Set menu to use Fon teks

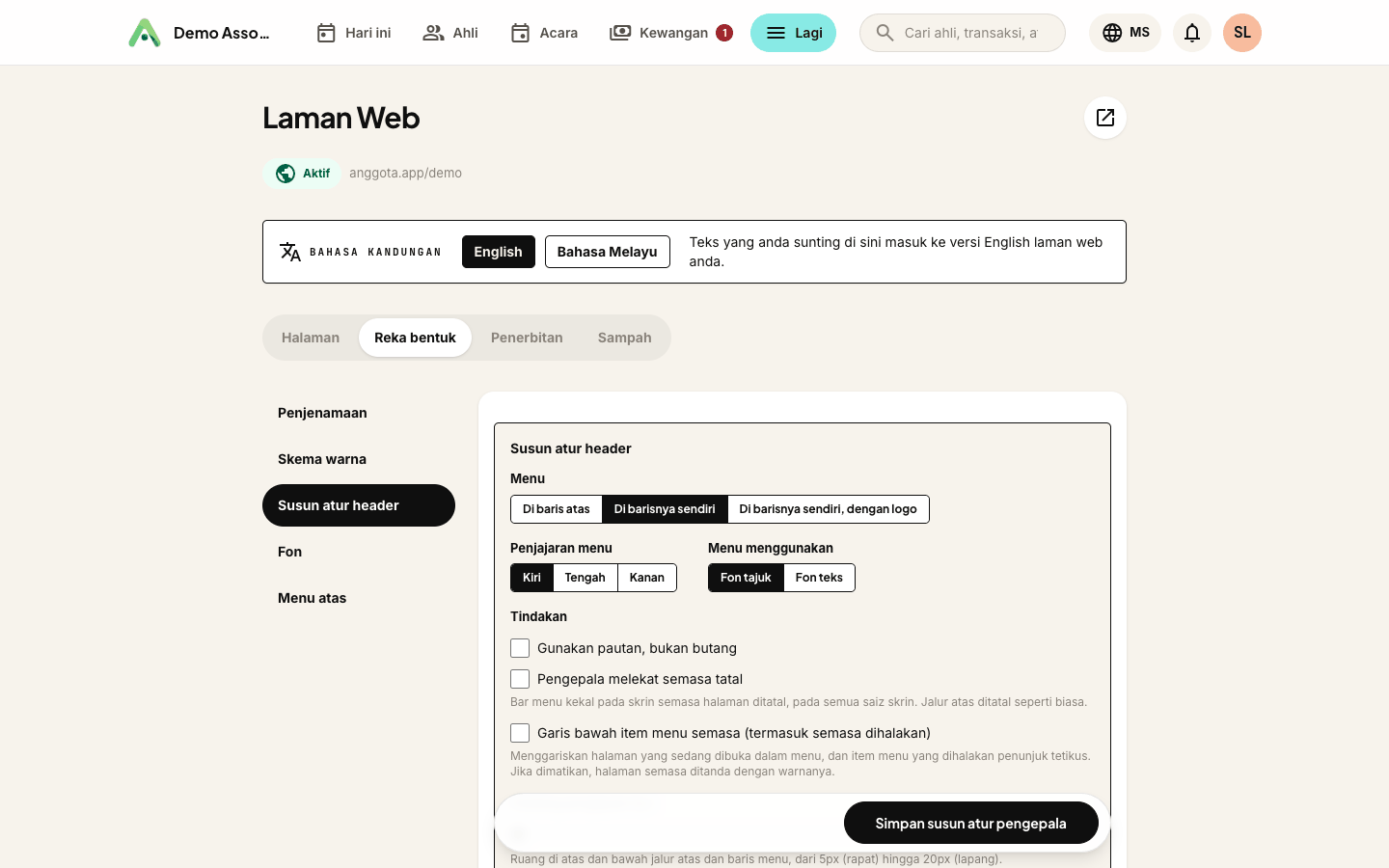(x=819, y=578)
